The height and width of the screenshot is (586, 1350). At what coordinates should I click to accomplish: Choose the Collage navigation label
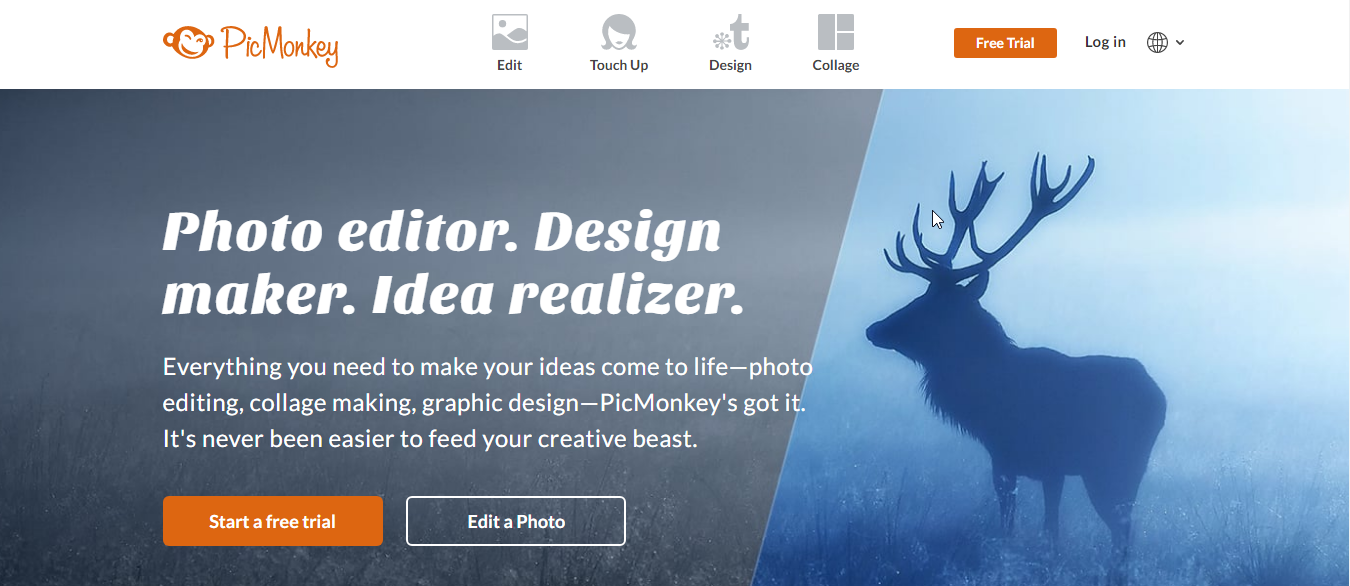836,65
